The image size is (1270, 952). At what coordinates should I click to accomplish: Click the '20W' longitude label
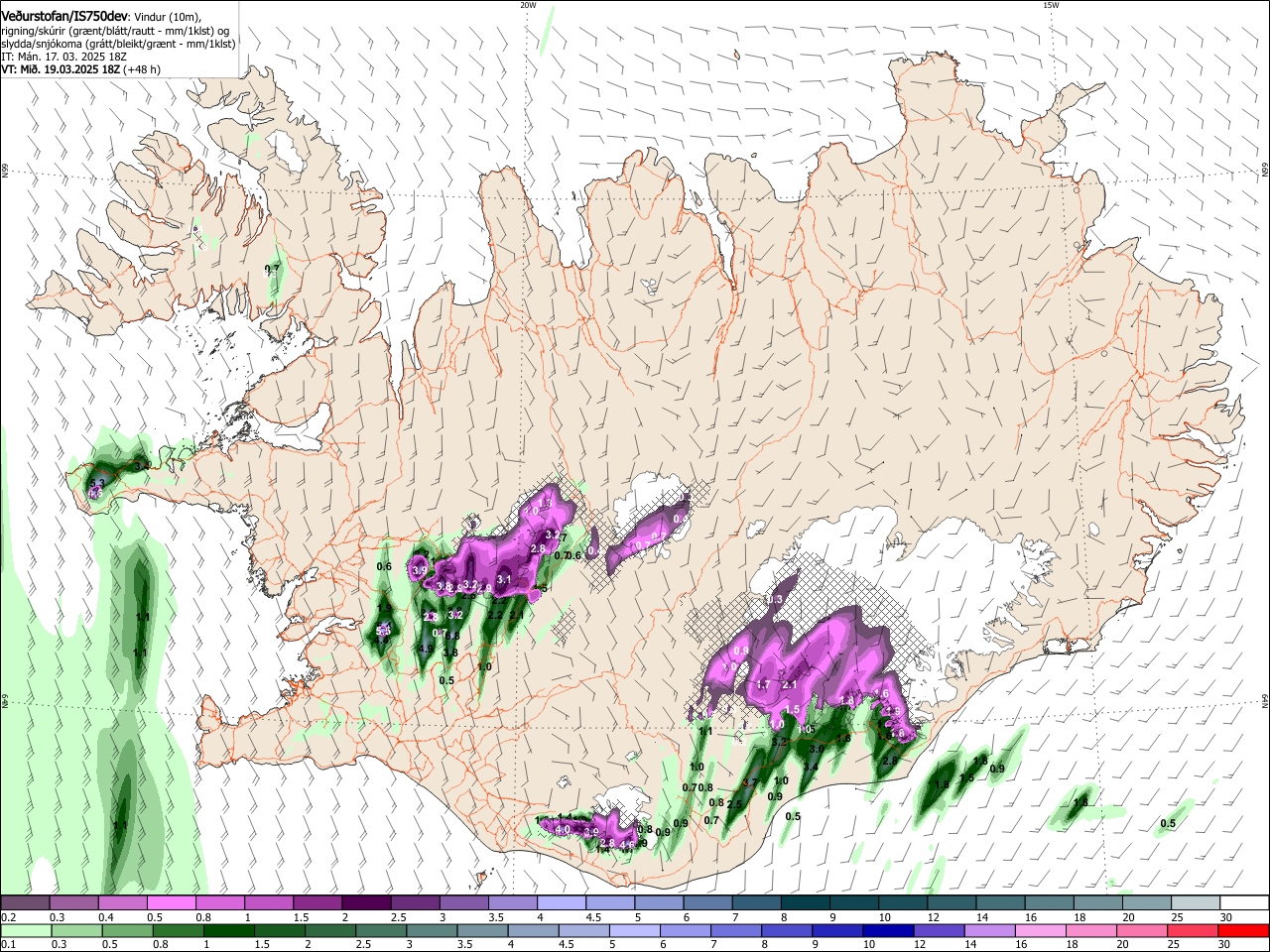528,5
